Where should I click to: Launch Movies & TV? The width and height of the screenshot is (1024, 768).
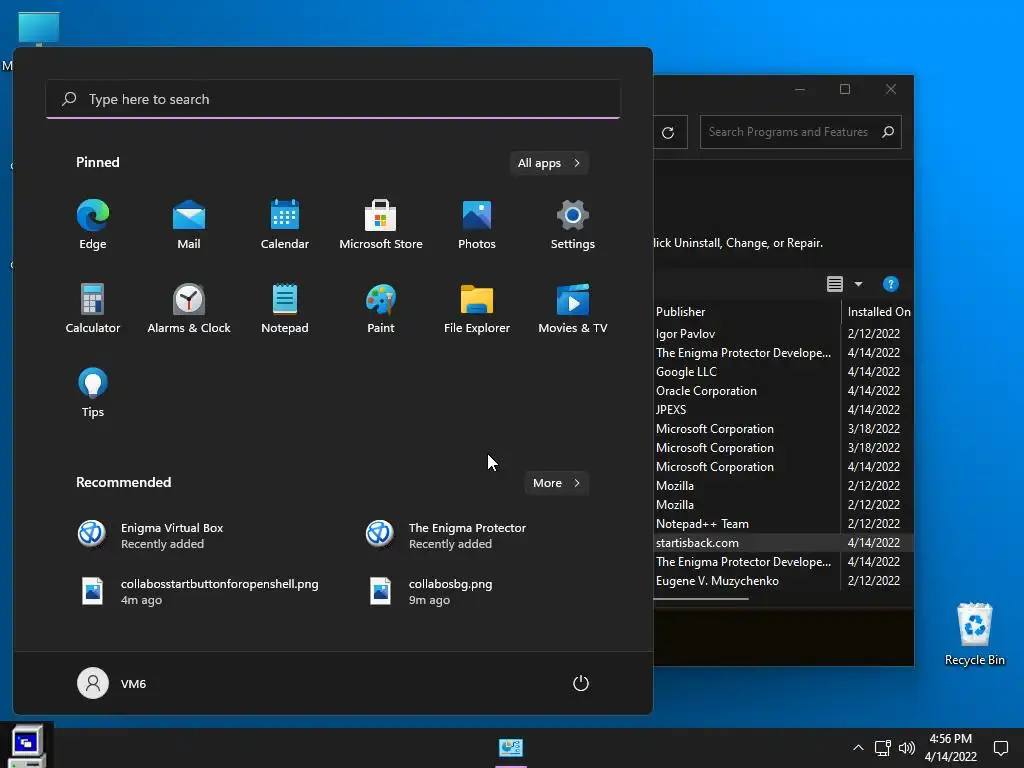(573, 309)
